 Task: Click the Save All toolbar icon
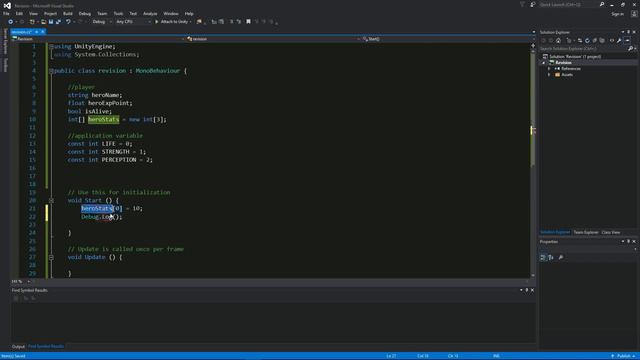point(58,22)
